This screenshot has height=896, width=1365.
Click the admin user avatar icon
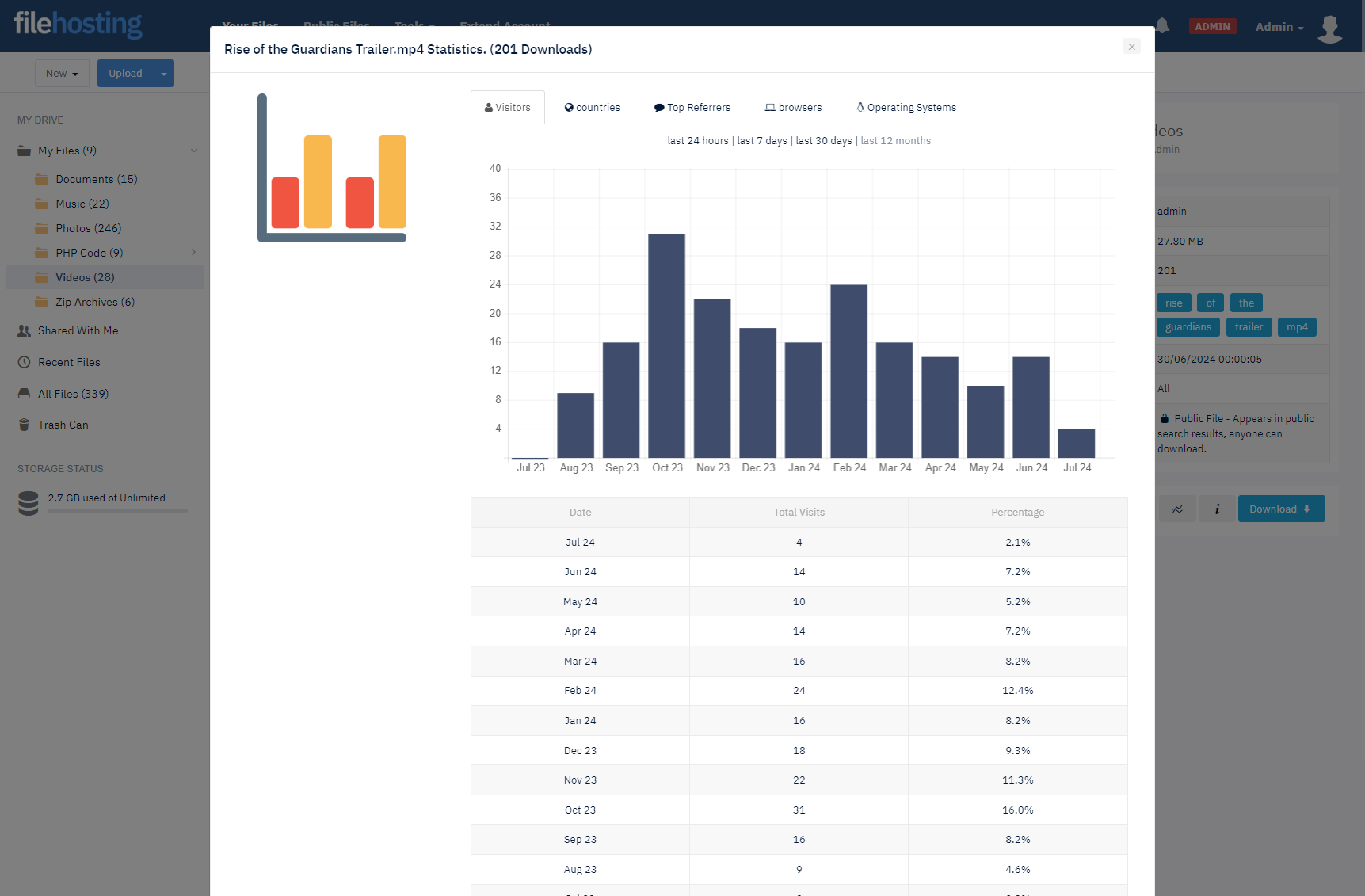click(1329, 28)
